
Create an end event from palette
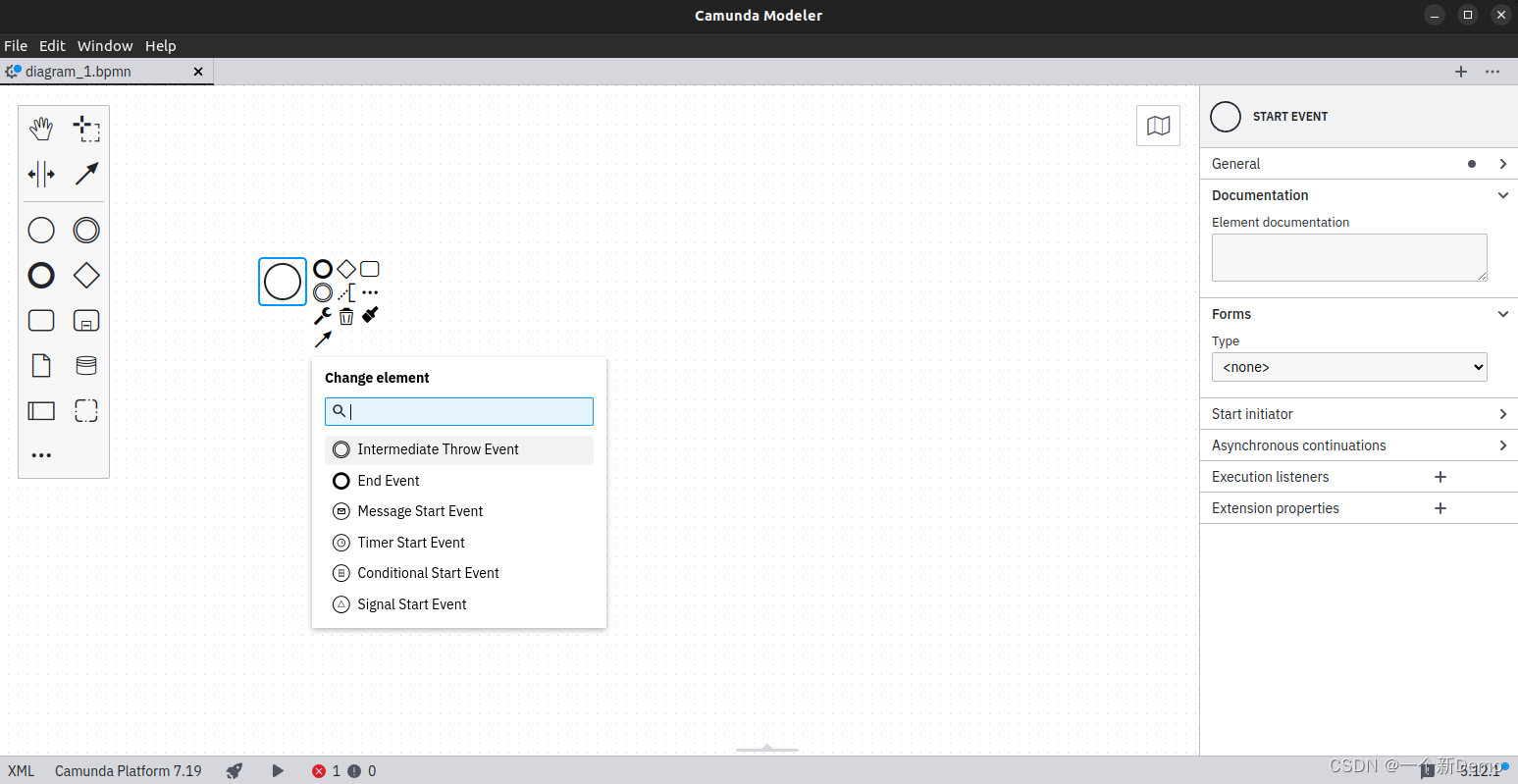[x=41, y=276]
